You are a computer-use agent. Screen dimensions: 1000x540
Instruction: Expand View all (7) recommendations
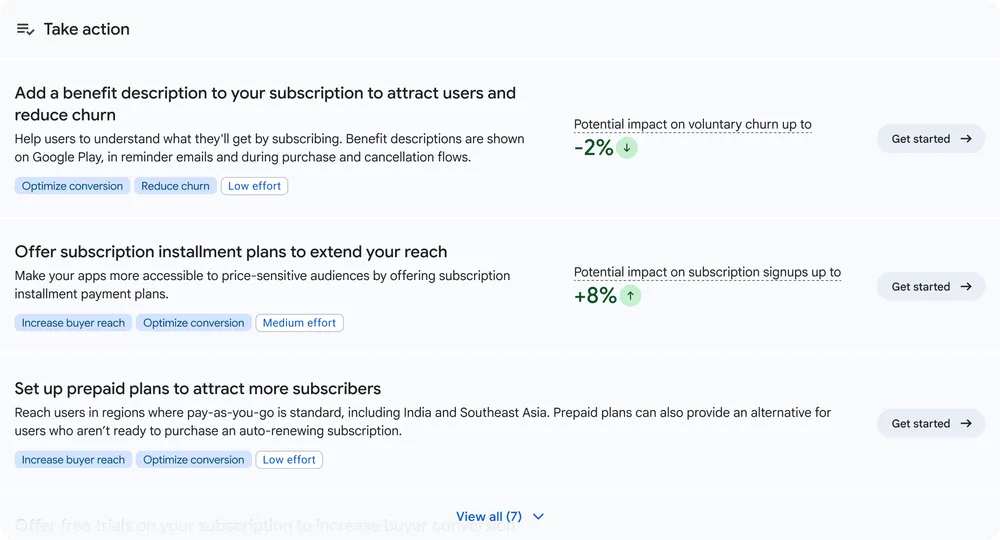[x=489, y=517]
